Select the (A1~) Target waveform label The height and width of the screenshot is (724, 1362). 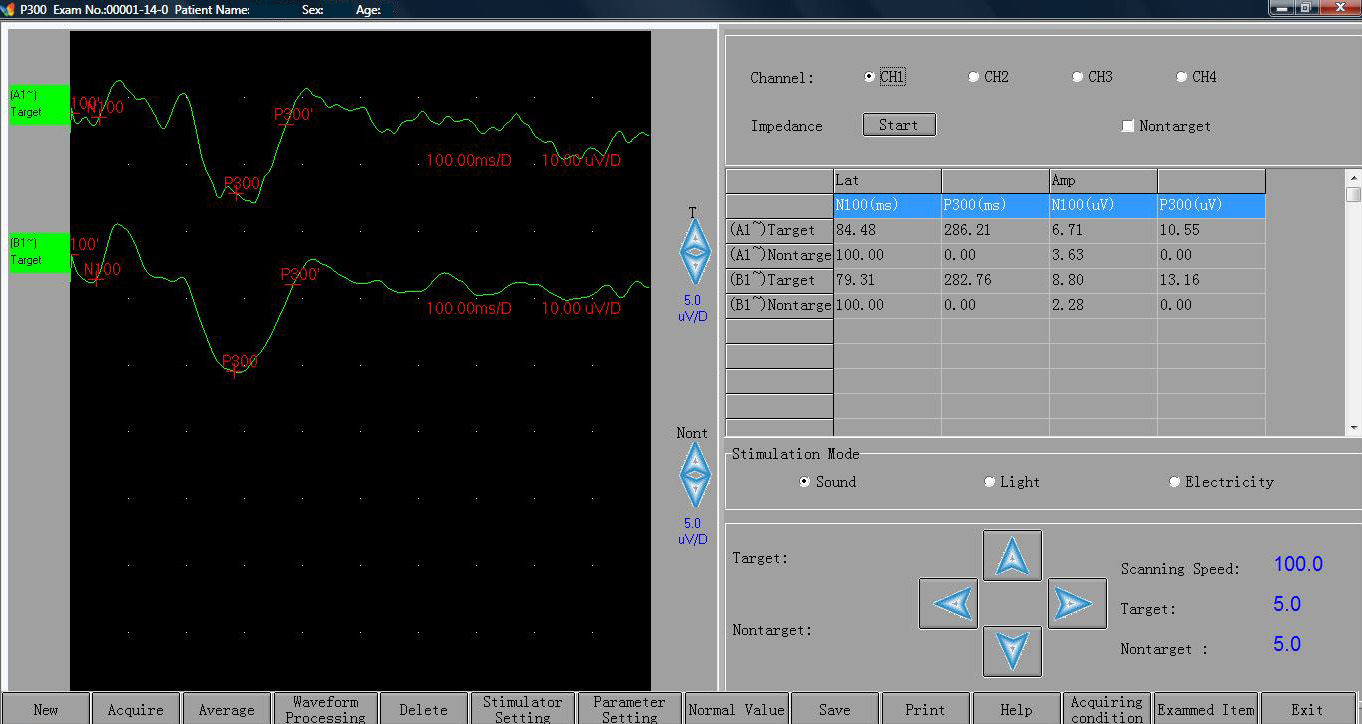point(39,104)
